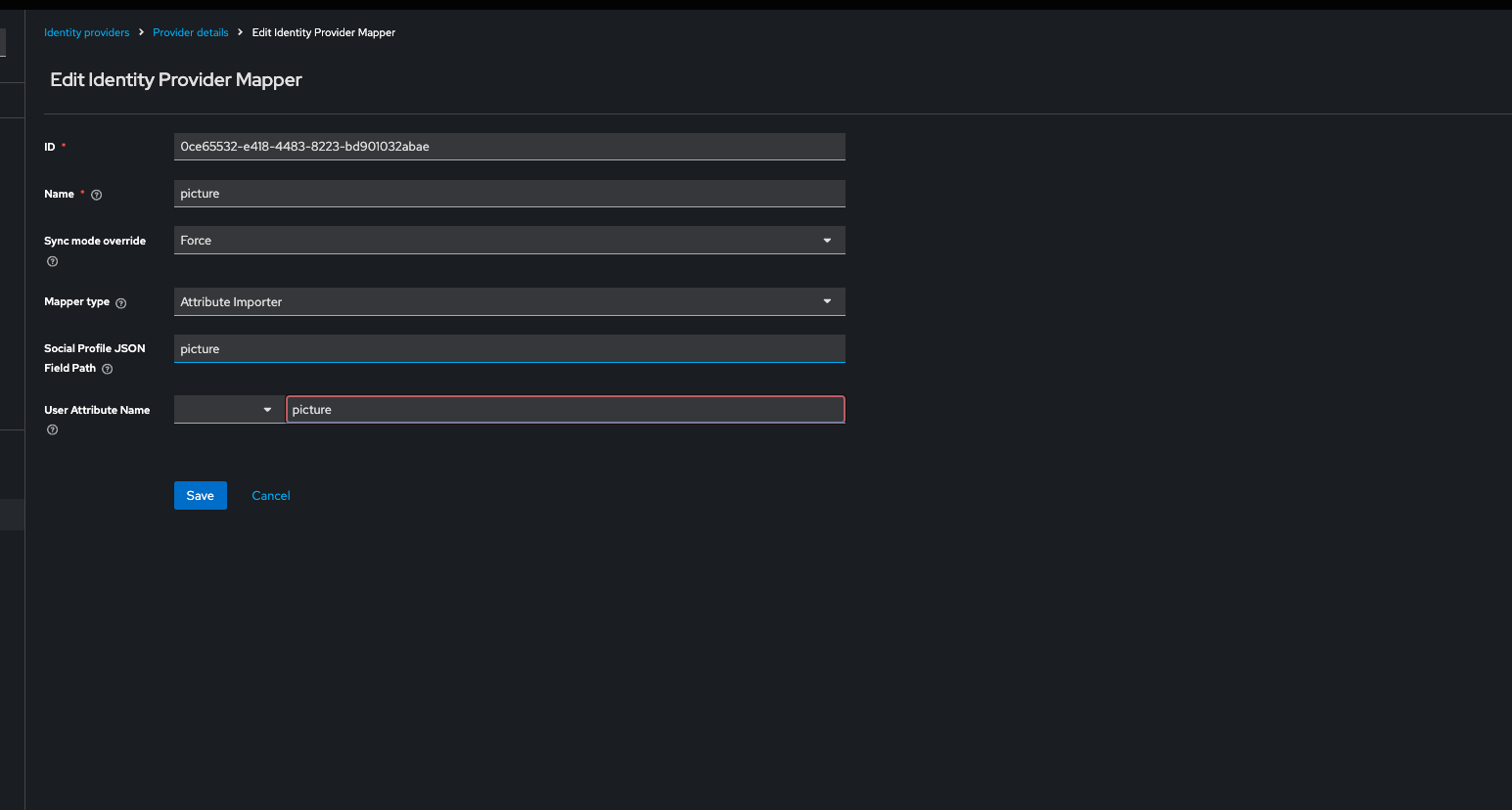The width and height of the screenshot is (1512, 810).
Task: Show help for Social Profile JSON Field Path
Action: (108, 369)
